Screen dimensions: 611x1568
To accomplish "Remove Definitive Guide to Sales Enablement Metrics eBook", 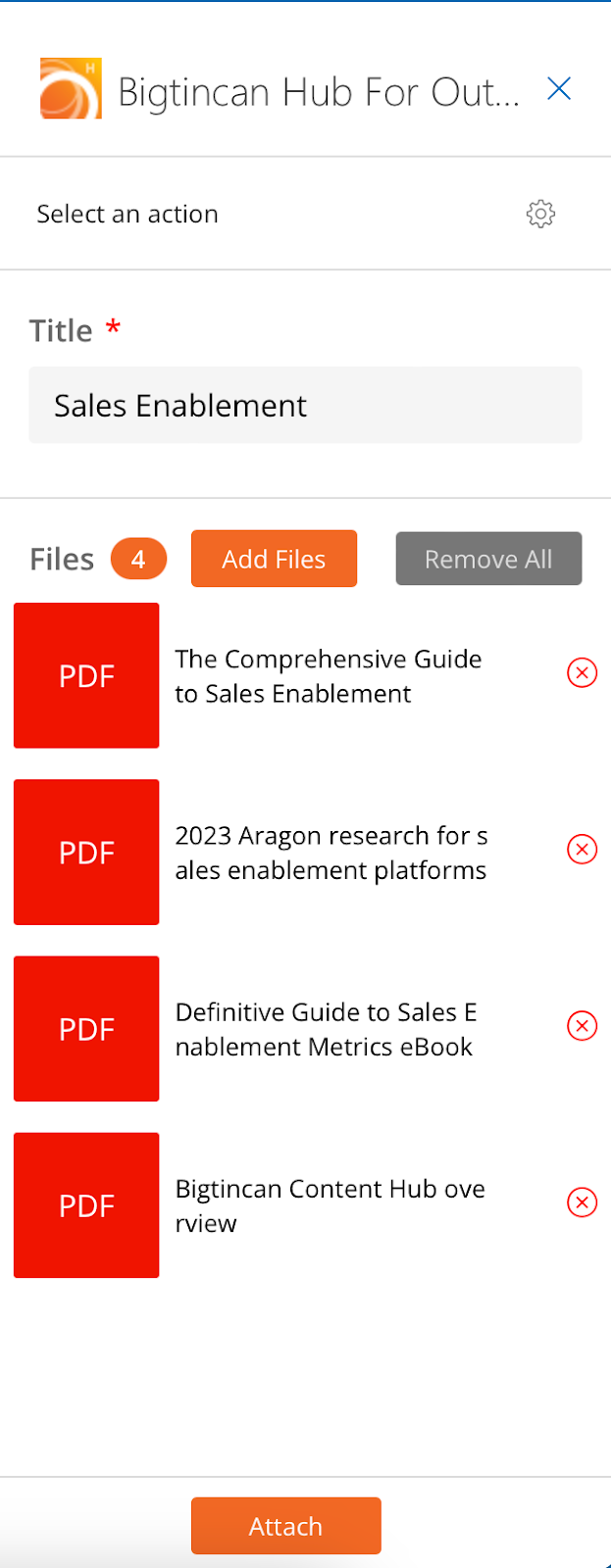I will [582, 1026].
